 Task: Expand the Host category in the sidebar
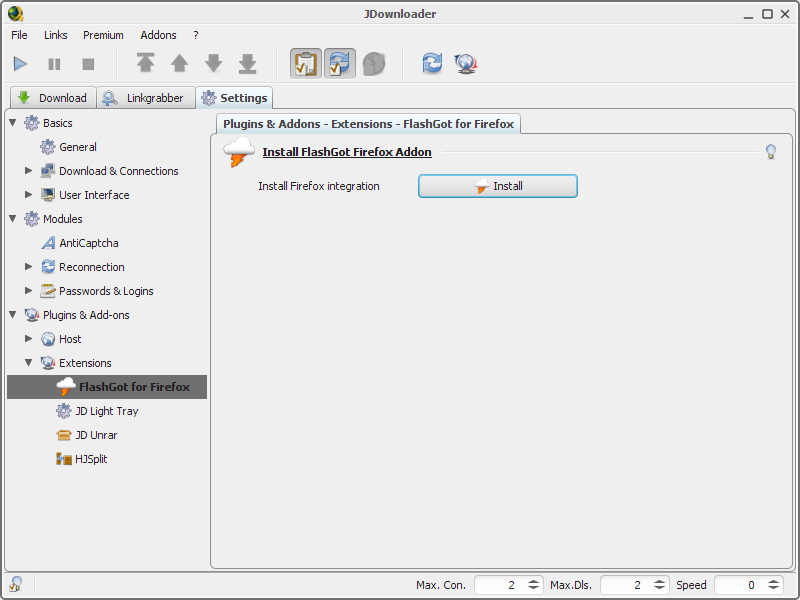[29, 339]
